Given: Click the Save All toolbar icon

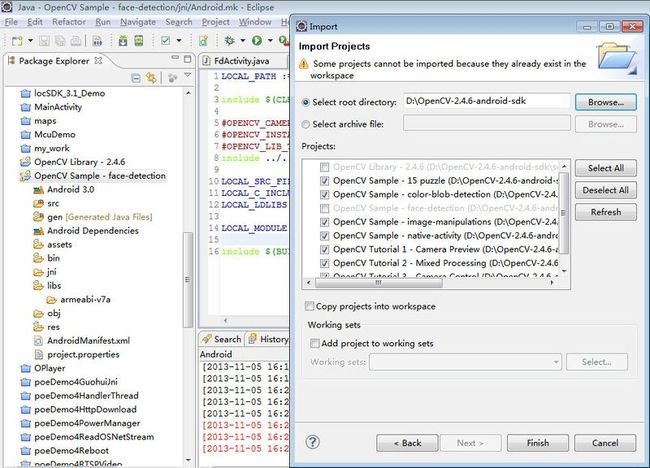Looking at the screenshot, I should [x=60, y=41].
